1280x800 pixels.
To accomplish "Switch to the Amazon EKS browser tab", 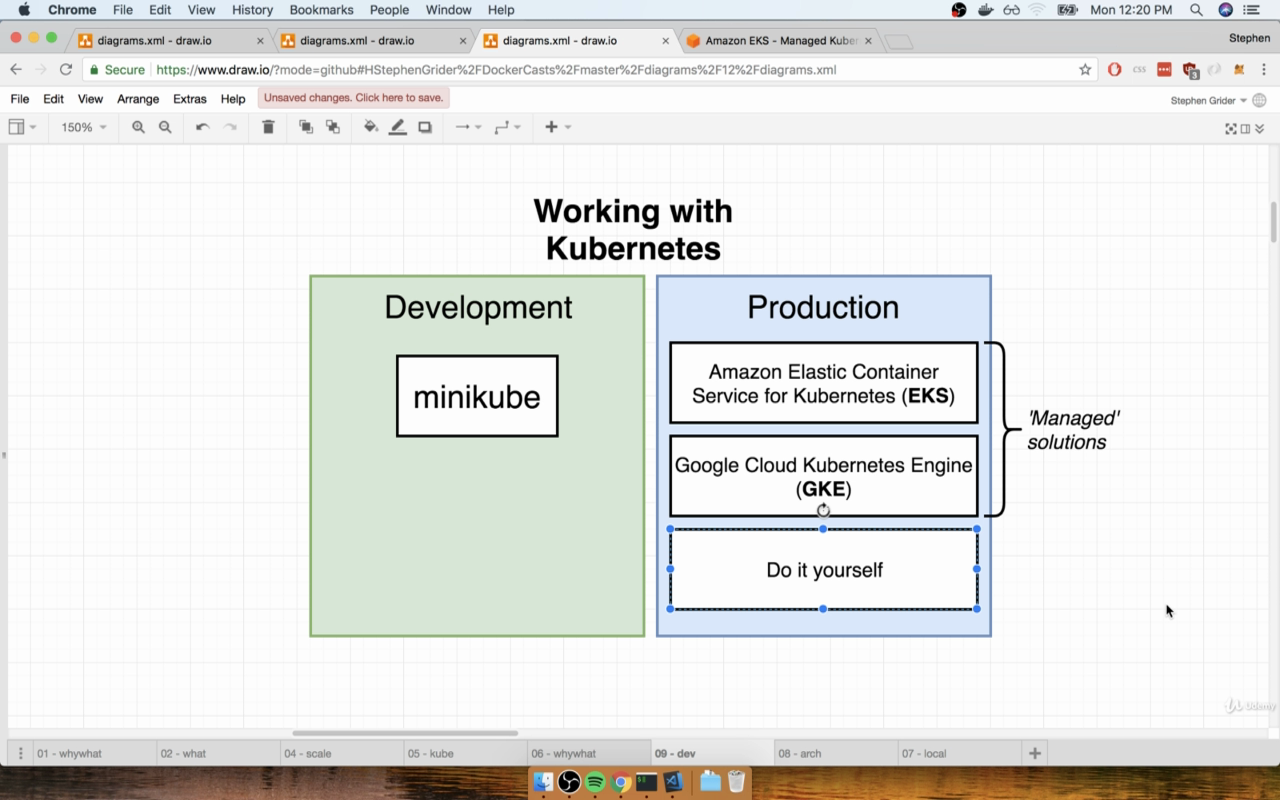I will 778,41.
